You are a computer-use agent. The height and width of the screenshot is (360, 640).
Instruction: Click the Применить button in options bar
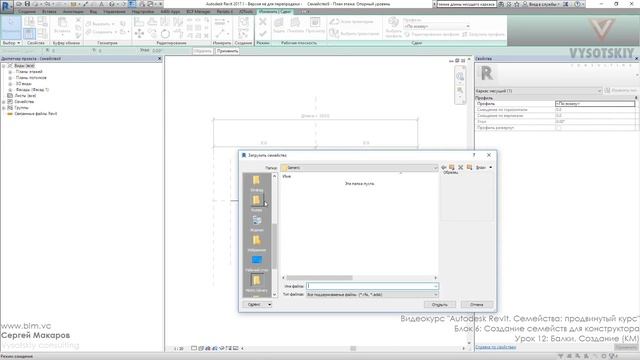pos(227,51)
